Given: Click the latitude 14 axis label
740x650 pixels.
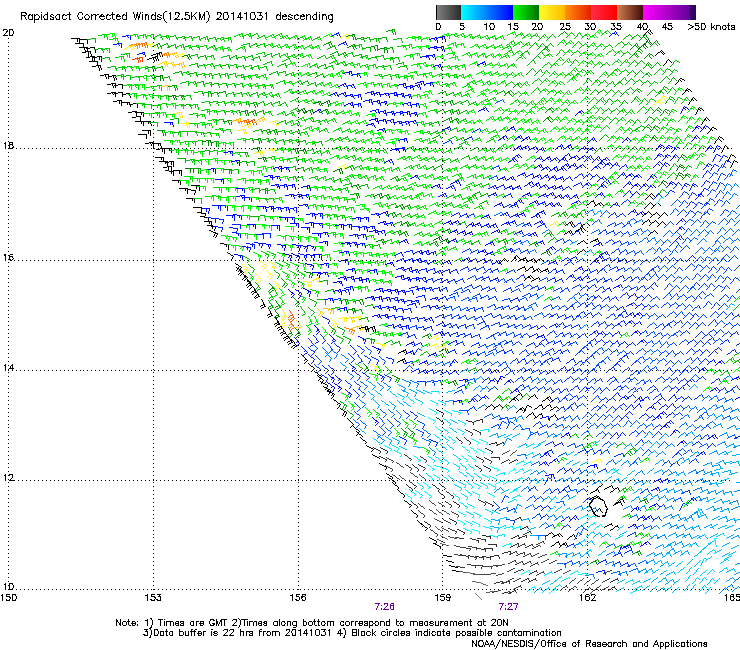Looking at the screenshot, I should pyautogui.click(x=8, y=368).
